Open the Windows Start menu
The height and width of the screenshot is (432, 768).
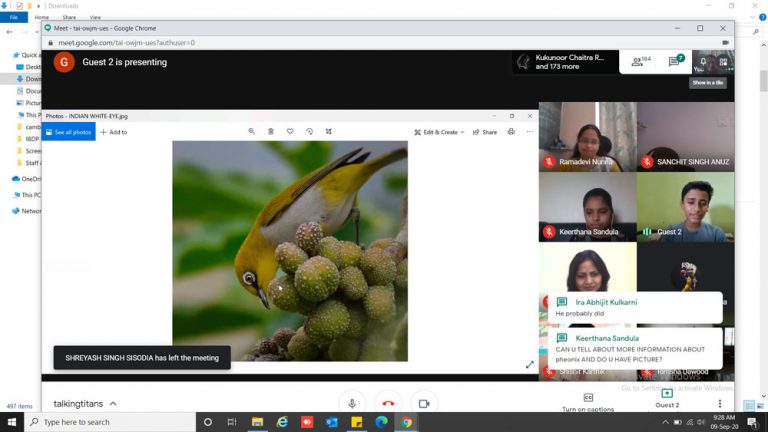tap(12, 422)
